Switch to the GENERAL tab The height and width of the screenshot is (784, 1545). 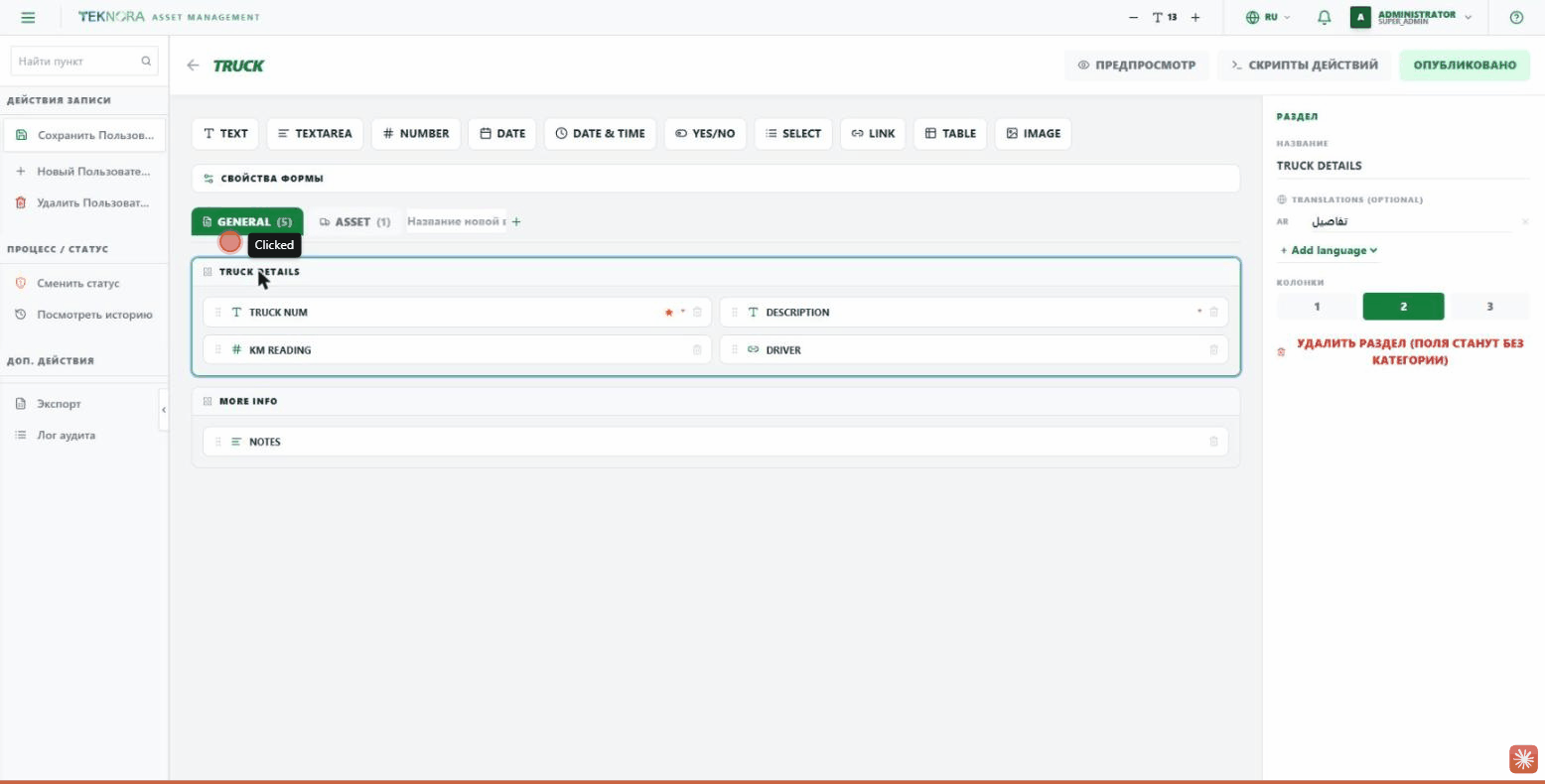click(x=247, y=221)
